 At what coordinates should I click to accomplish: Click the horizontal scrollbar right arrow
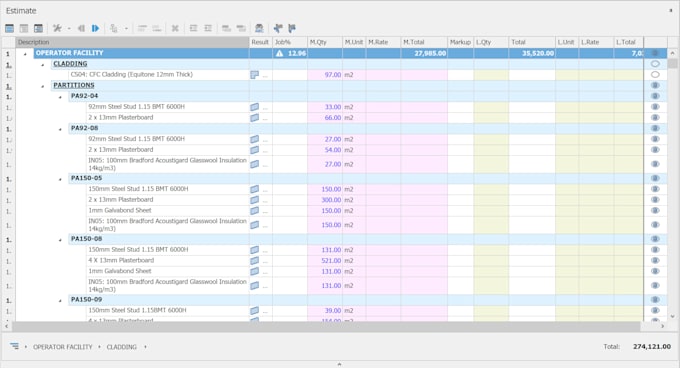click(x=662, y=326)
